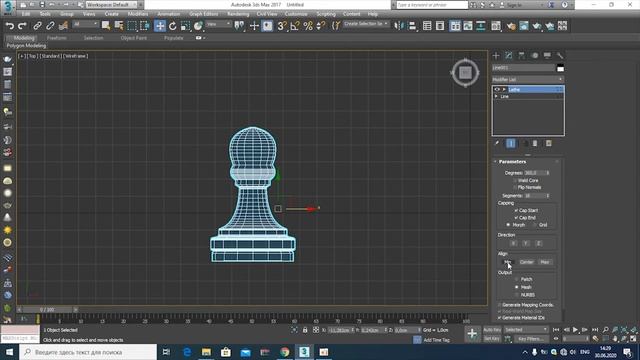The height and width of the screenshot is (360, 640).
Task: Activate the Select and Place tool
Action: tap(198, 26)
